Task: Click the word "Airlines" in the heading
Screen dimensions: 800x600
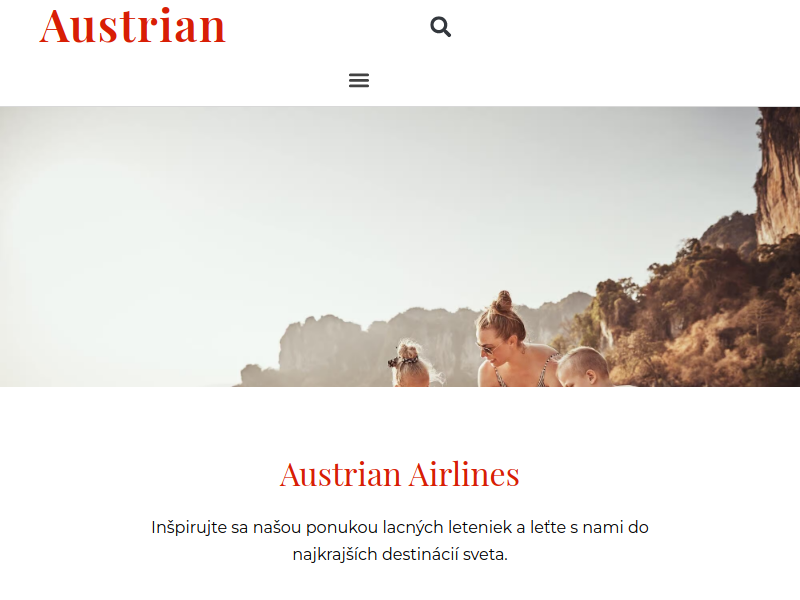Action: 464,474
